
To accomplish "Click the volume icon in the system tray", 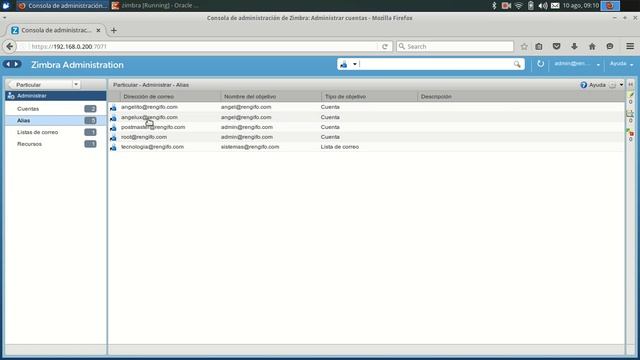I will pyautogui.click(x=543, y=6).
